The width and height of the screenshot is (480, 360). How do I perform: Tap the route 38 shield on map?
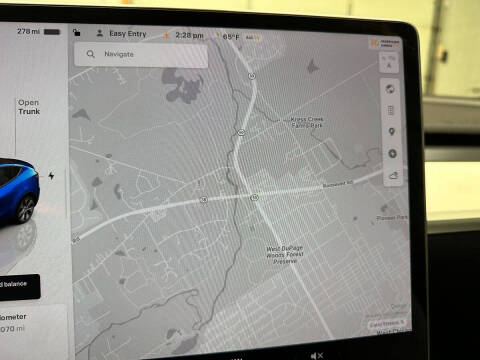pyautogui.click(x=203, y=199)
